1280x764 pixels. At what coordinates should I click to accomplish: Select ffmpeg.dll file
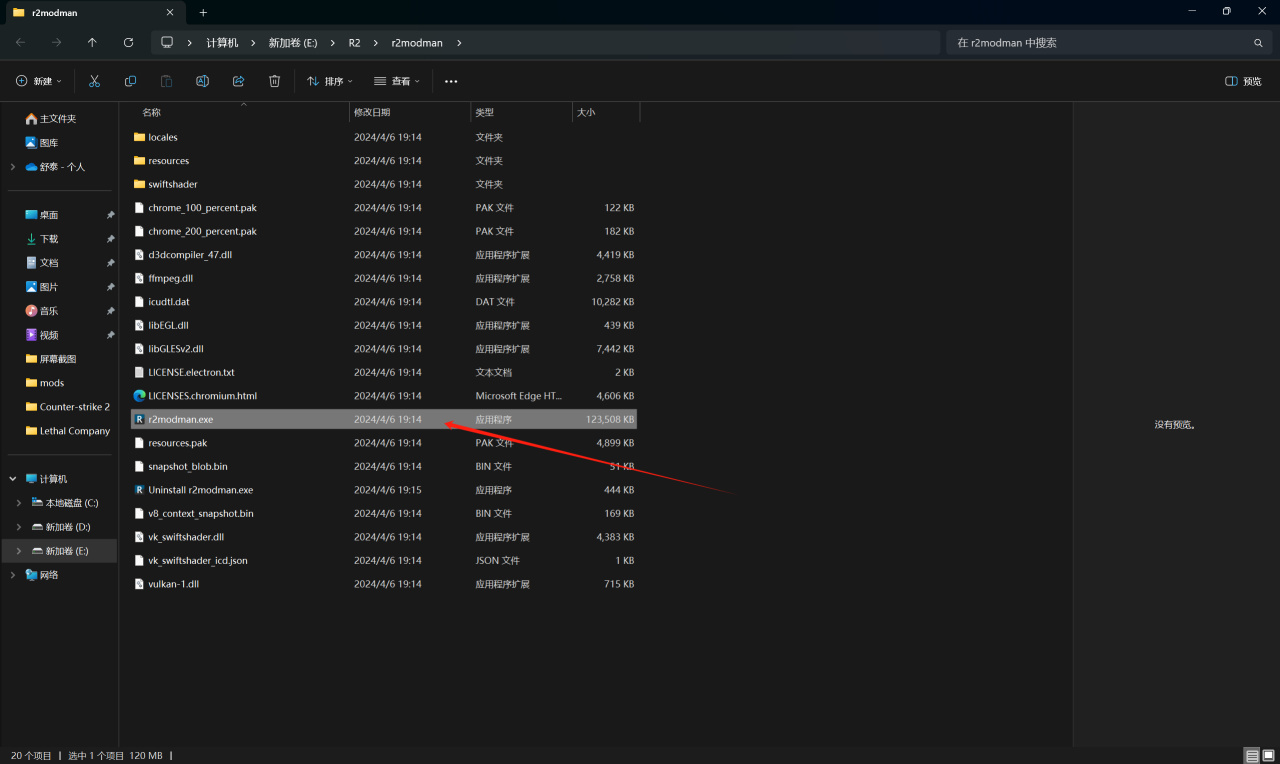[x=384, y=278]
